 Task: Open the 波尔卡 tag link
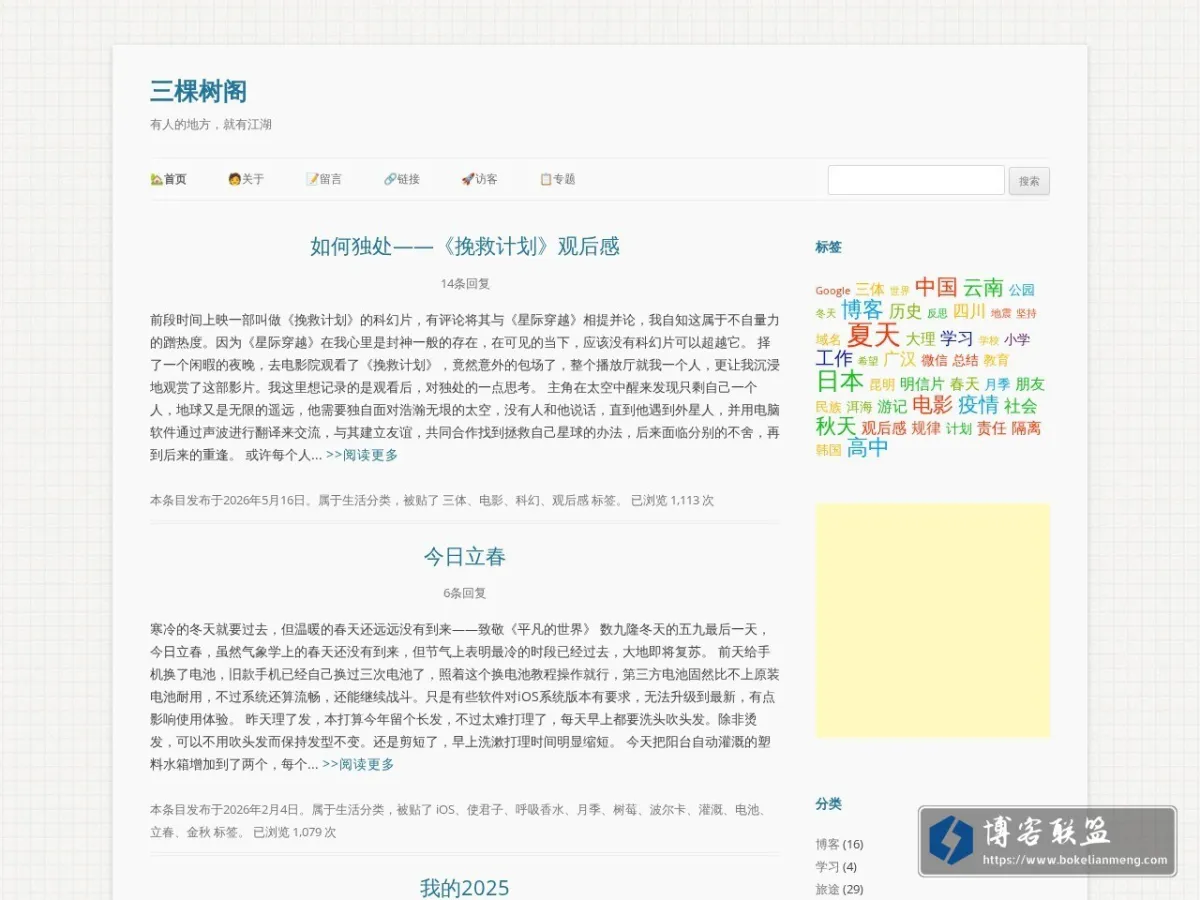(x=668, y=809)
